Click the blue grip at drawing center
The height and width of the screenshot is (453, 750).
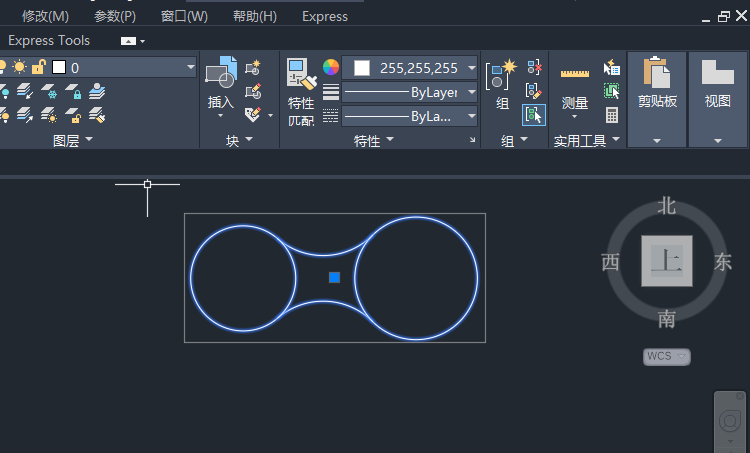[335, 277]
